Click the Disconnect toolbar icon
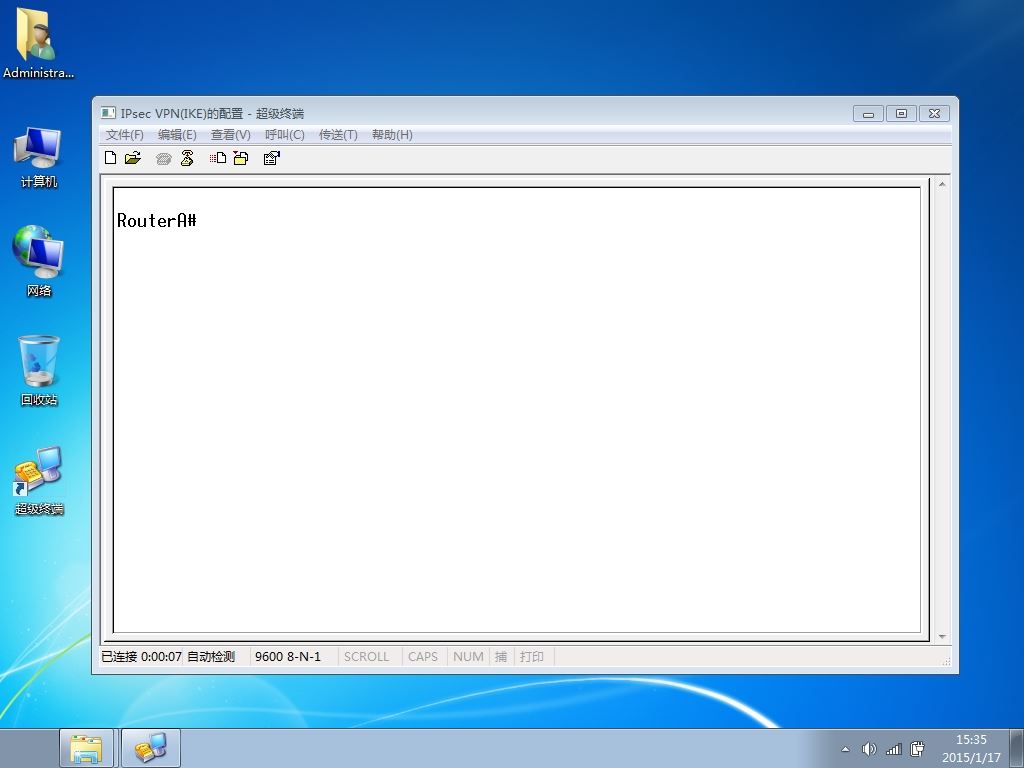 (187, 158)
